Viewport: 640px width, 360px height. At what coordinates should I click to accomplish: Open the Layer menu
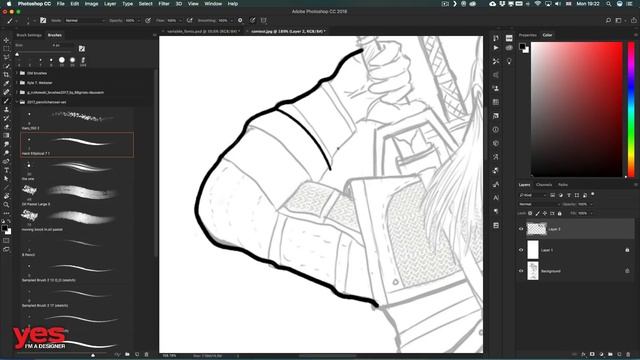pyautogui.click(x=110, y=4)
